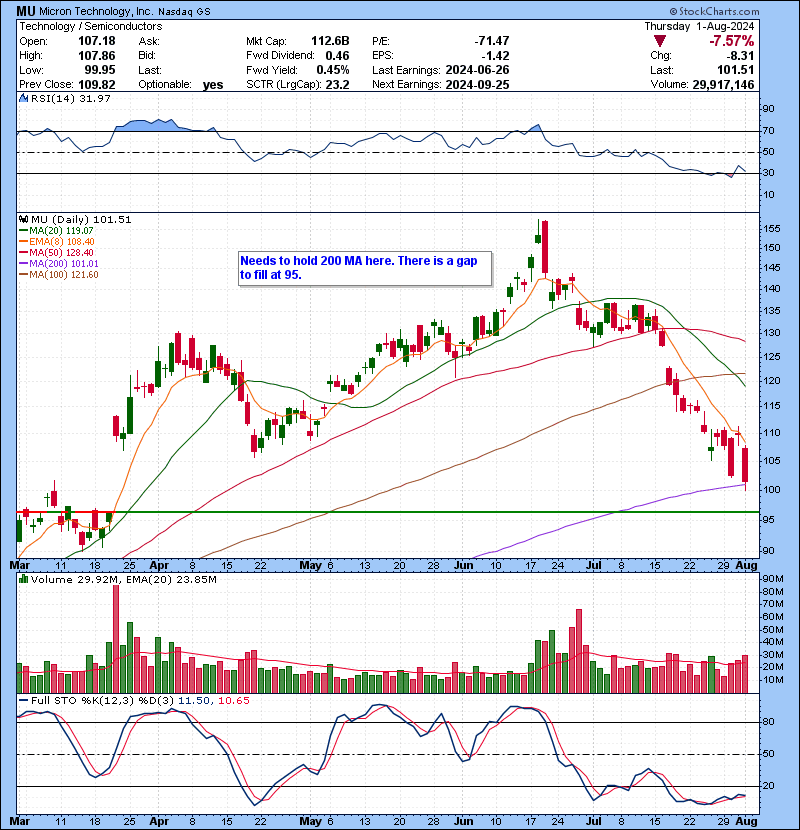800x830 pixels.
Task: Click the Nasdaq GS exchange label
Action: (x=184, y=12)
